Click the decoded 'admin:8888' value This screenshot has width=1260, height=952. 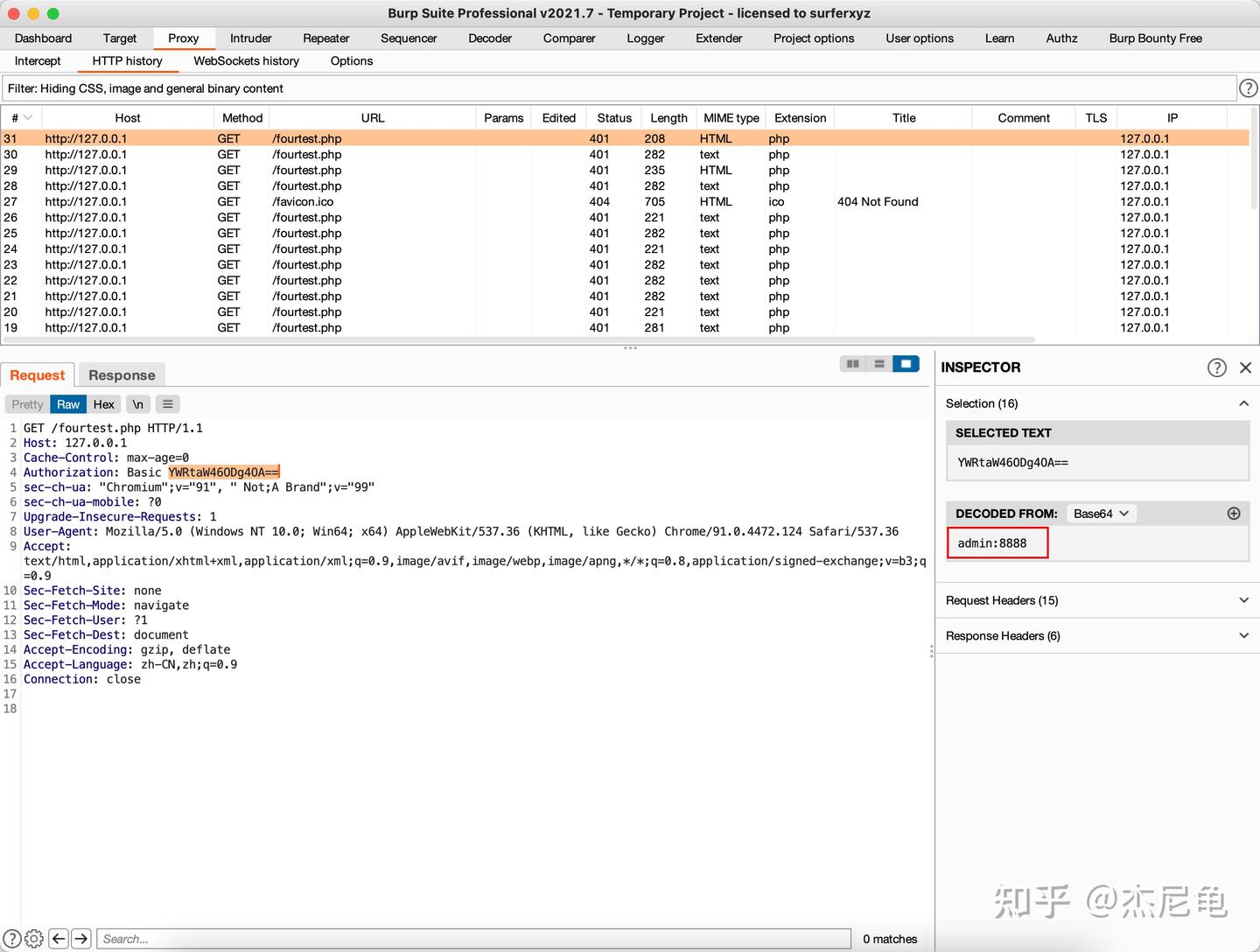(x=992, y=543)
